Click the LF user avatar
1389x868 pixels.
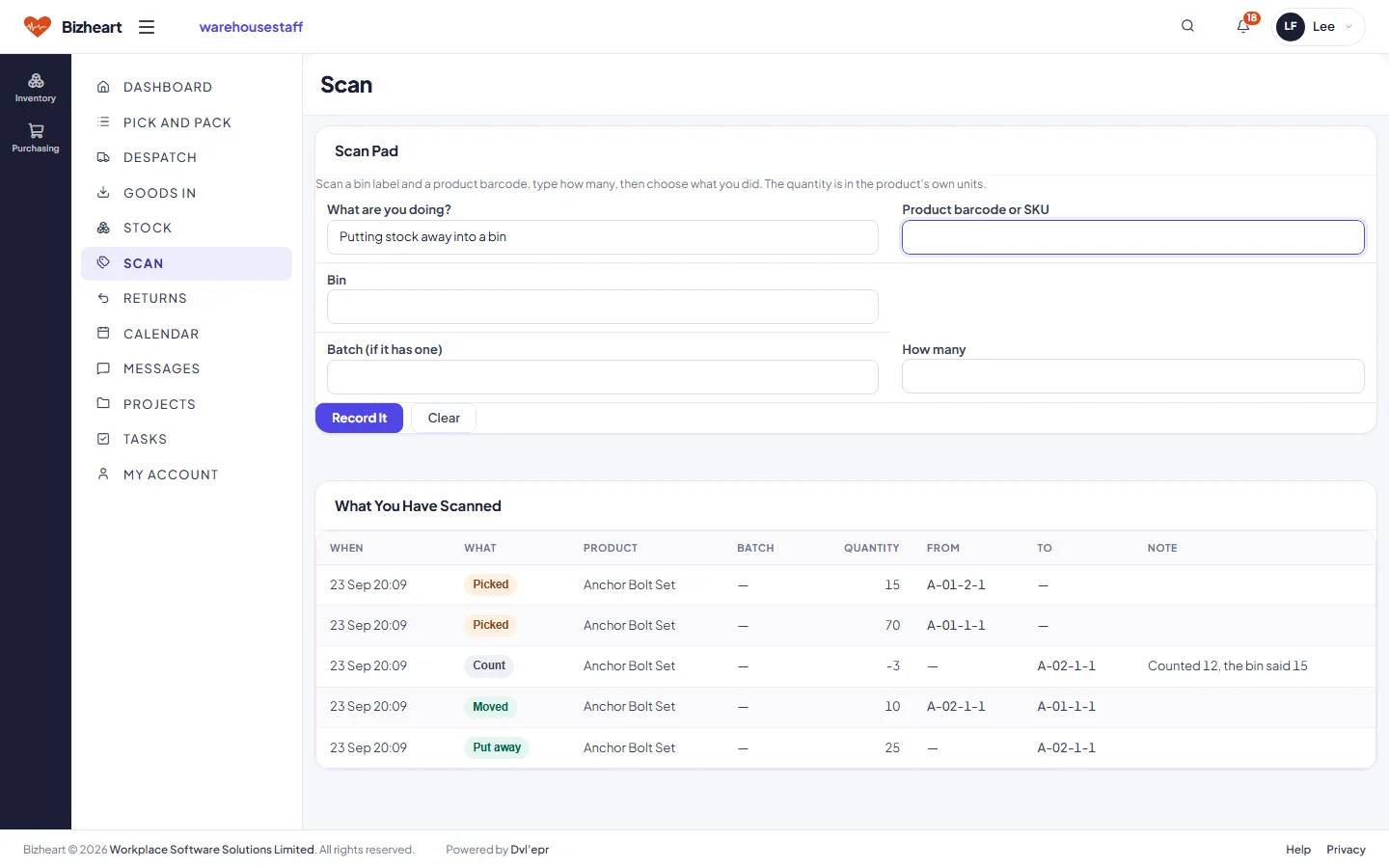(1291, 27)
